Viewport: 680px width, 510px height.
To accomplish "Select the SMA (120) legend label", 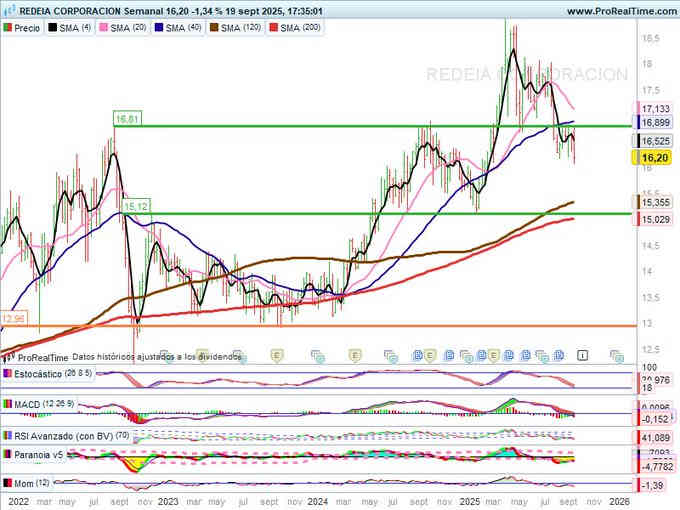I will (241, 28).
